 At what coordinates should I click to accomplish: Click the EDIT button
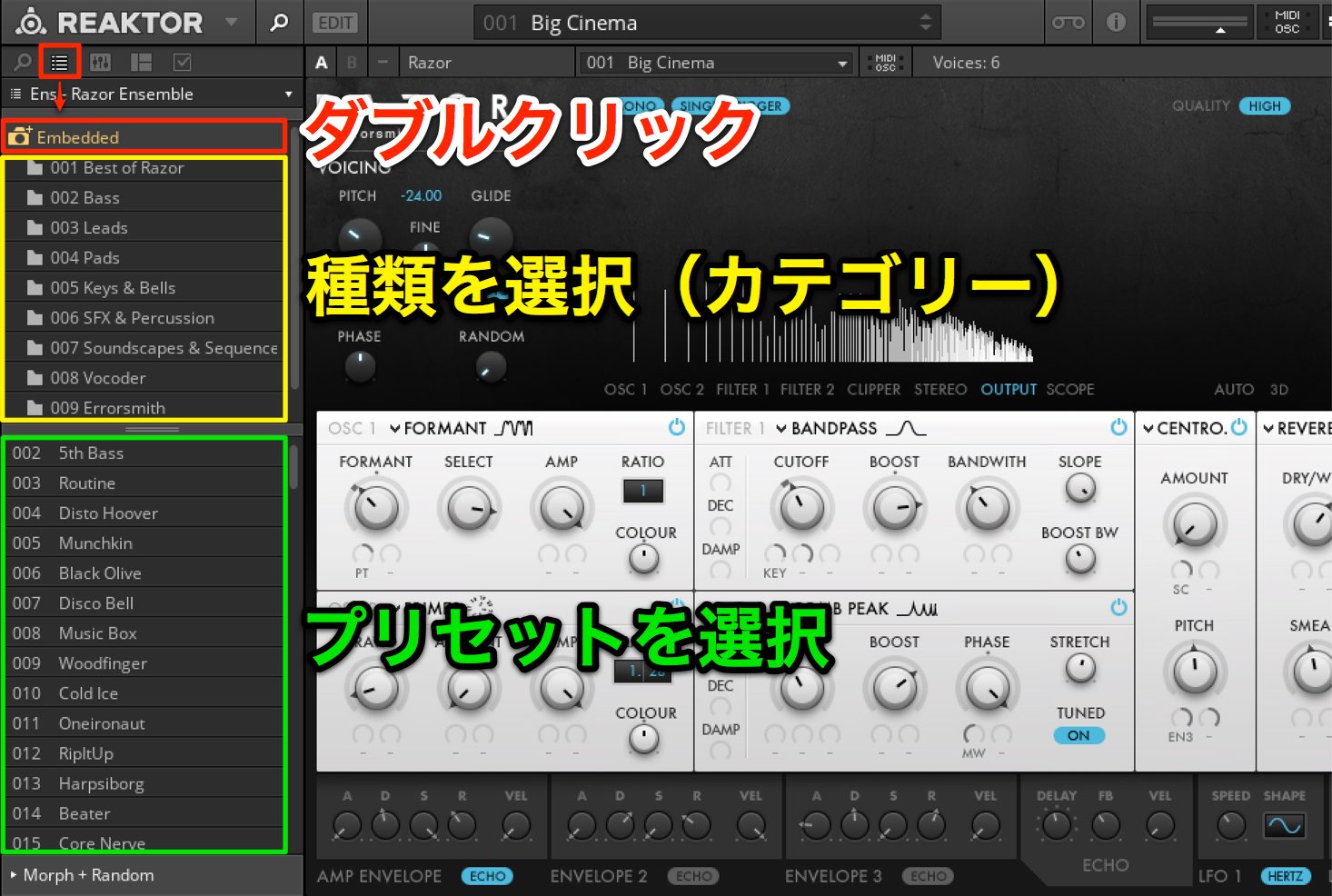tap(335, 23)
